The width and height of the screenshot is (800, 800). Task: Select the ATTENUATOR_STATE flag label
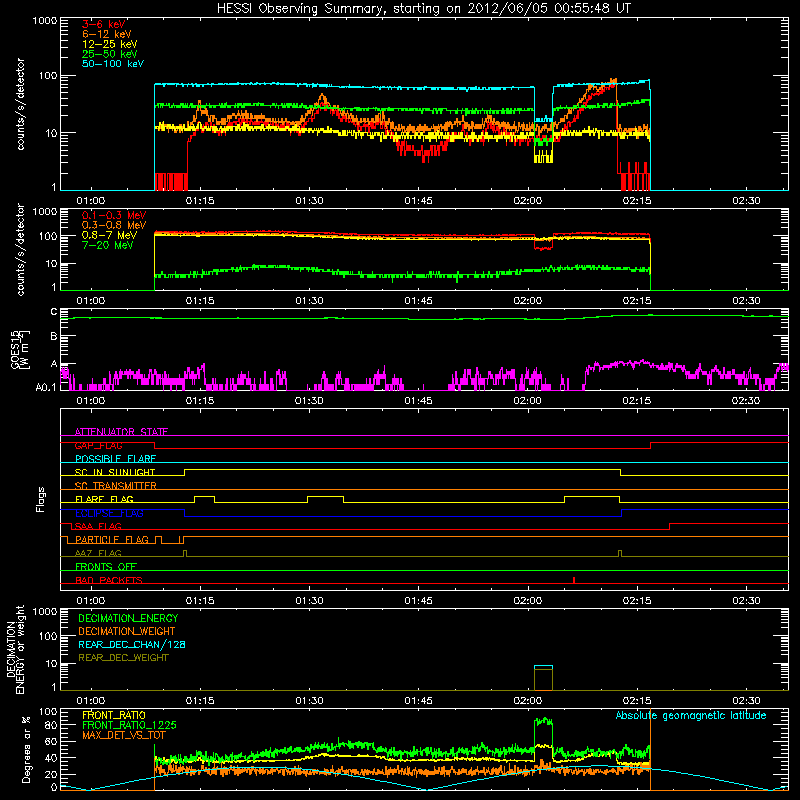pos(121,432)
